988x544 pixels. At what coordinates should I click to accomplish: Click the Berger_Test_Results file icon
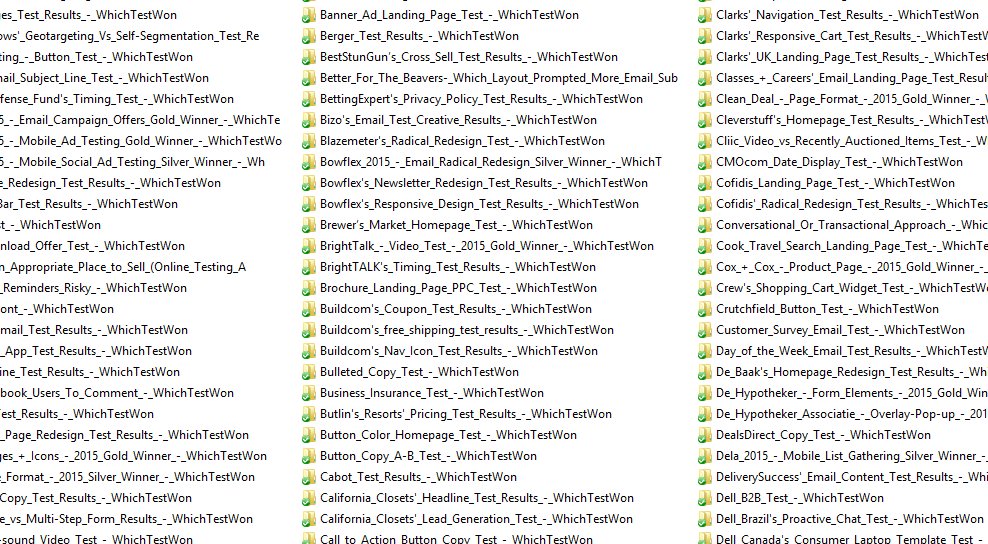308,36
